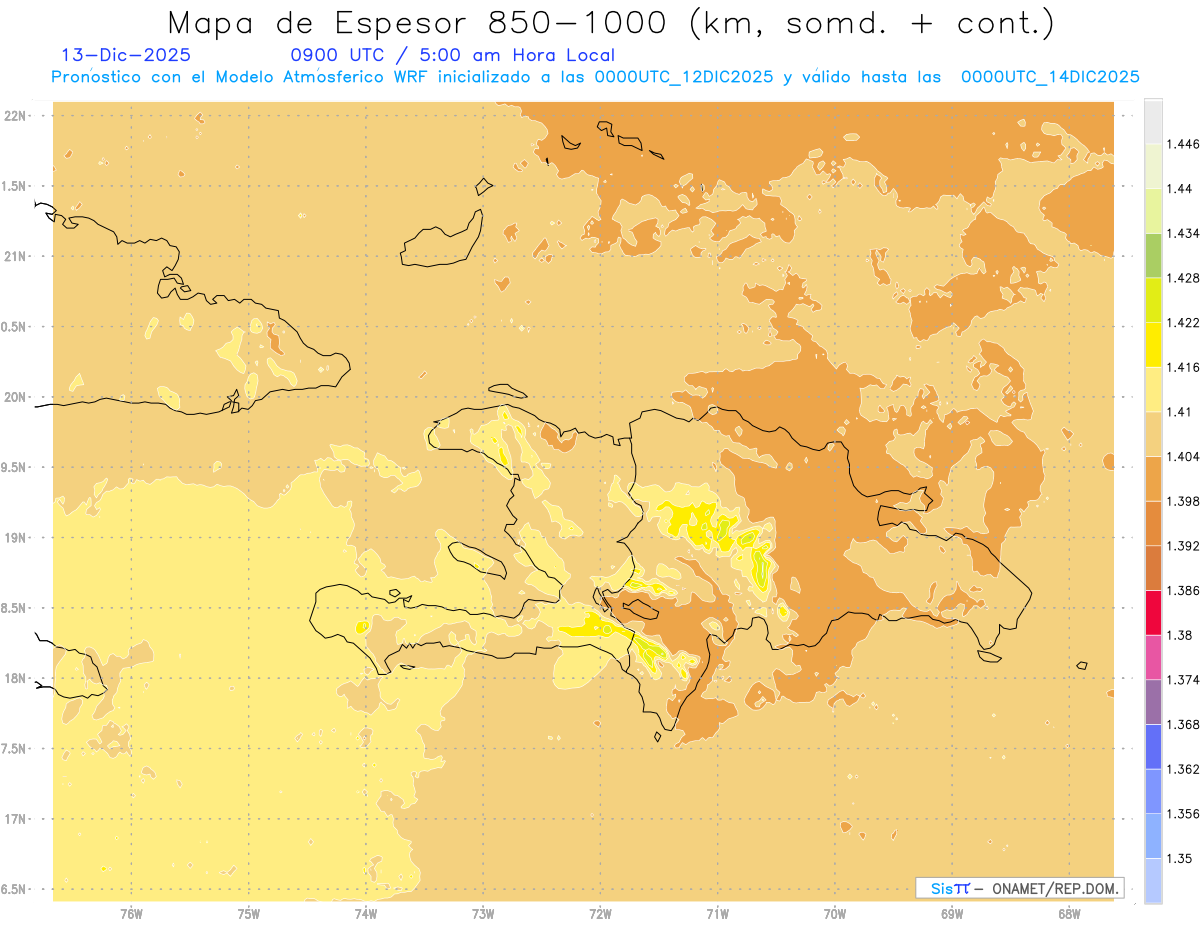Click the 71W longitude label
The height and width of the screenshot is (927, 1200).
(717, 914)
